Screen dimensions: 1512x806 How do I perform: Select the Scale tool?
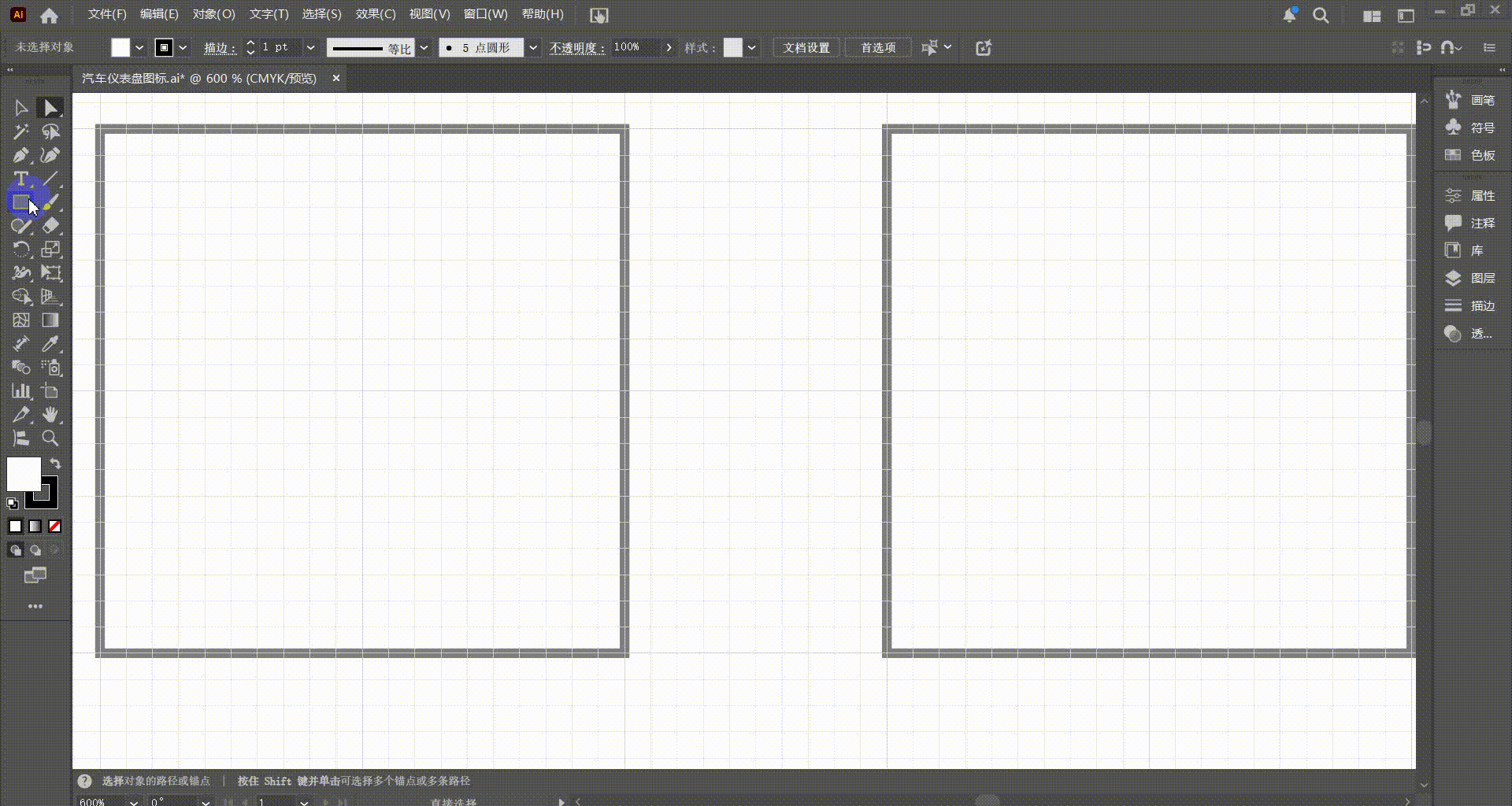pos(50,250)
